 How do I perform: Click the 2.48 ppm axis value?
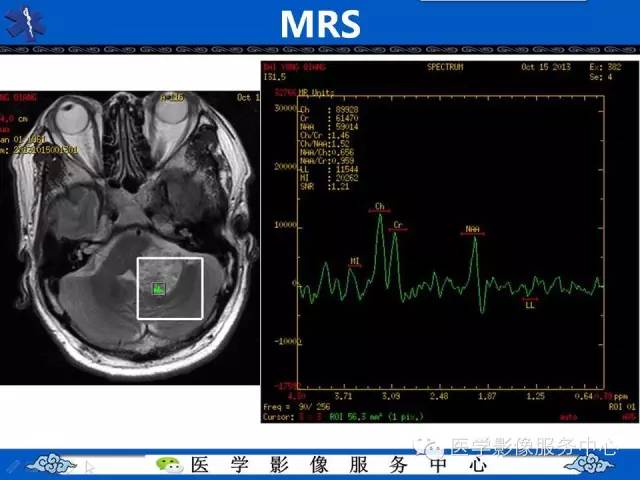tap(439, 396)
